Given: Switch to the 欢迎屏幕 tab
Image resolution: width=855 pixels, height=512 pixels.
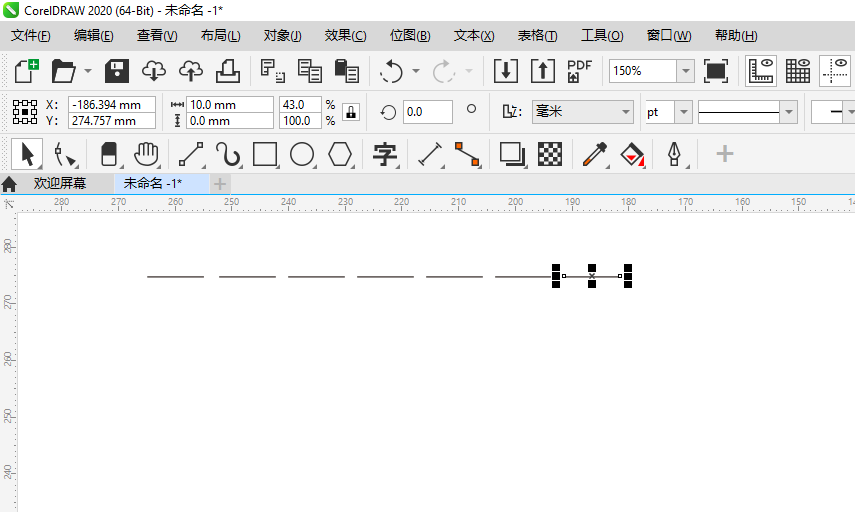Looking at the screenshot, I should pos(60,183).
